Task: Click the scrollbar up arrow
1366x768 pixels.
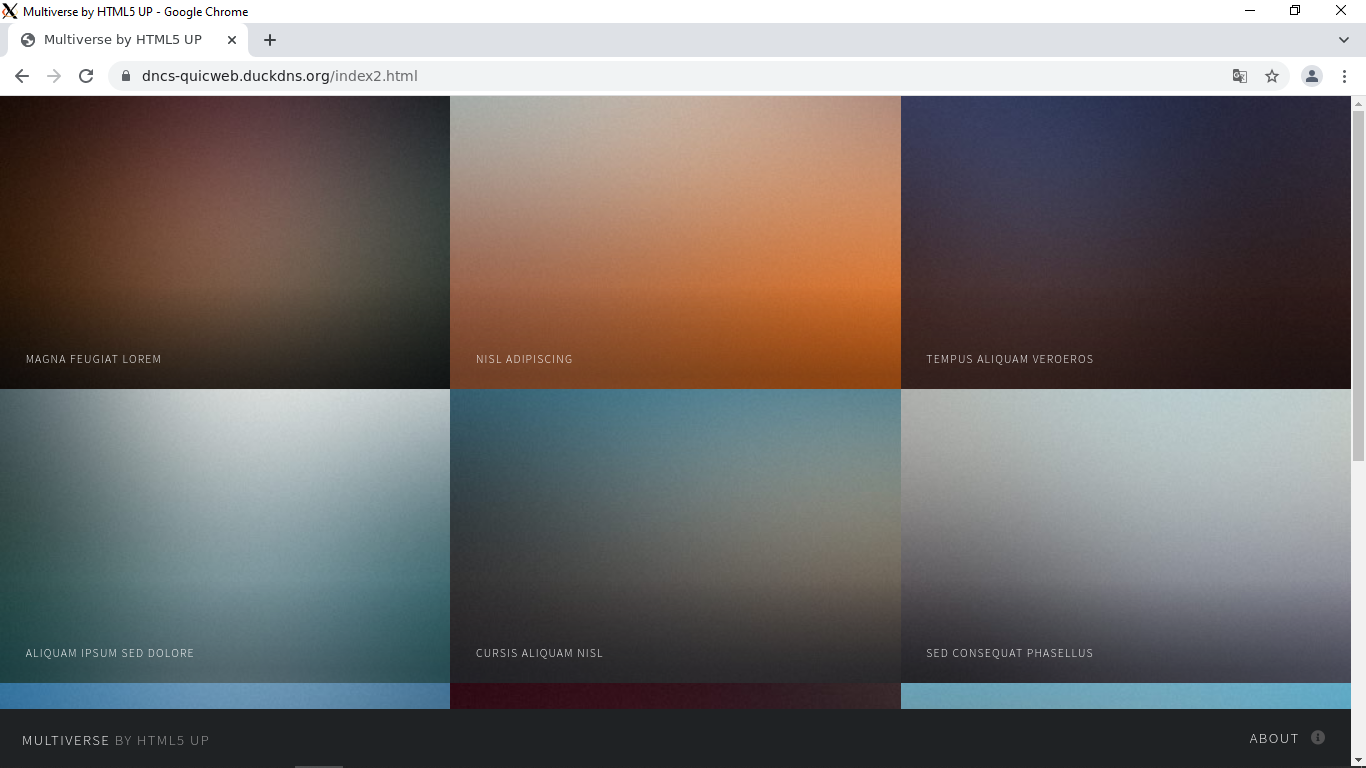Action: tap(1358, 103)
